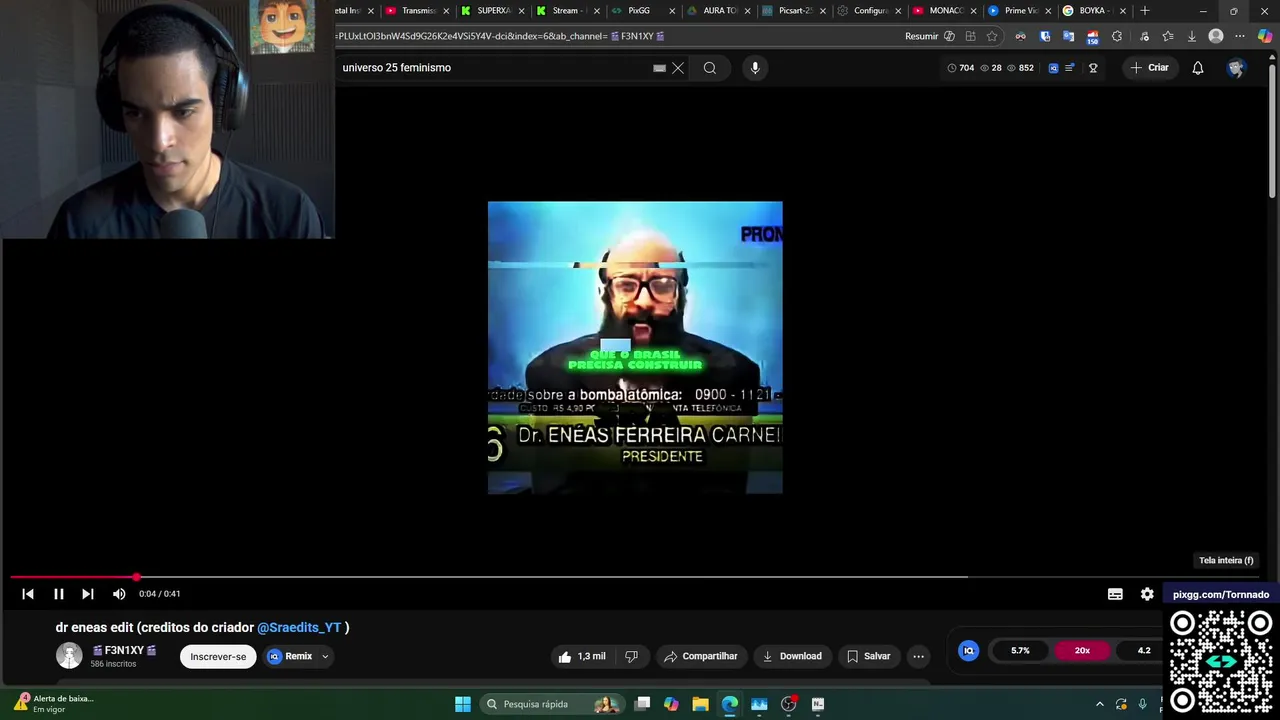Click the blue IQ icon beside stats
The width and height of the screenshot is (1280, 720).
click(x=968, y=651)
